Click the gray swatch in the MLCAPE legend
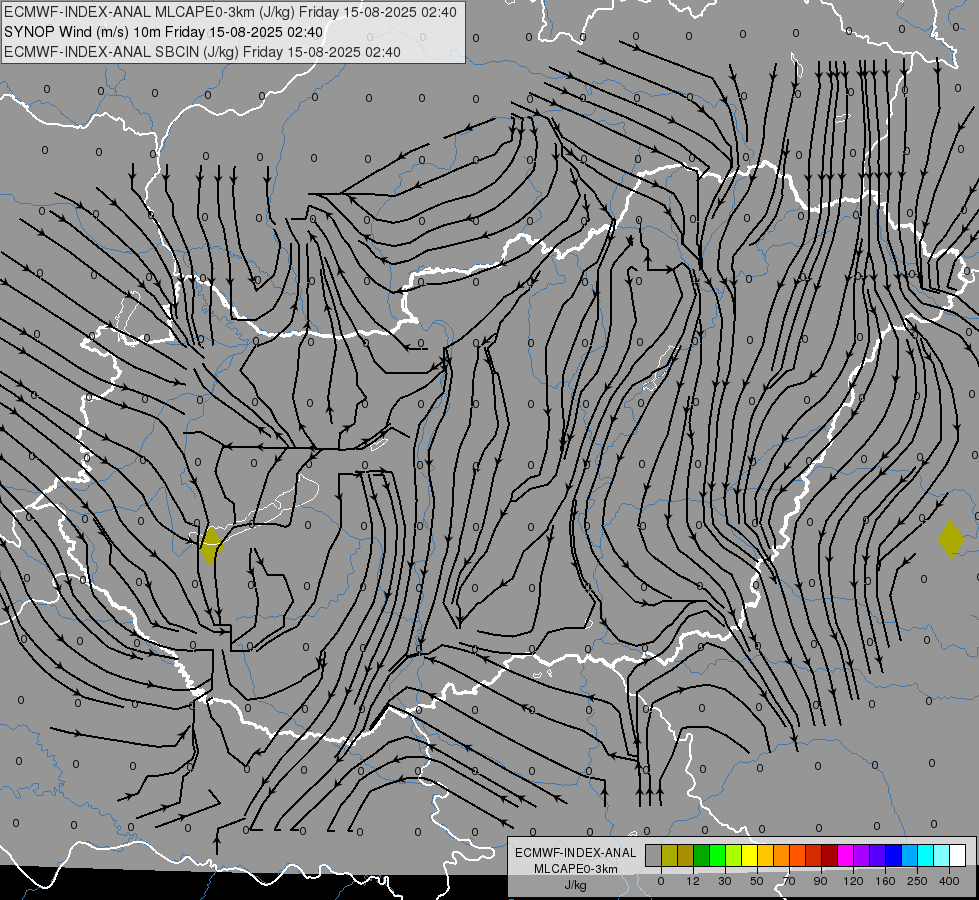The image size is (979, 900). [x=653, y=856]
